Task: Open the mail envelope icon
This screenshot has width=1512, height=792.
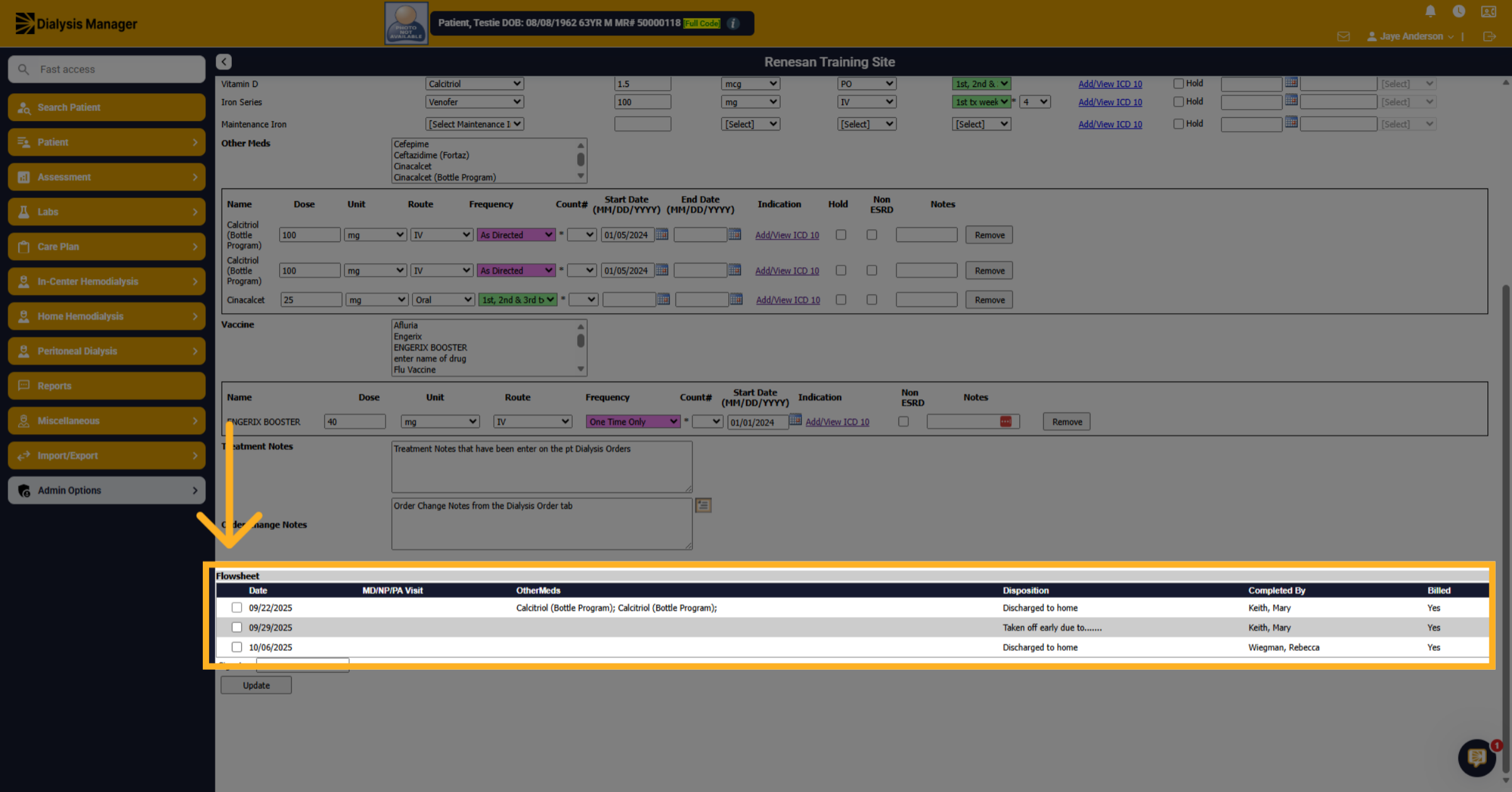Action: (x=1343, y=37)
